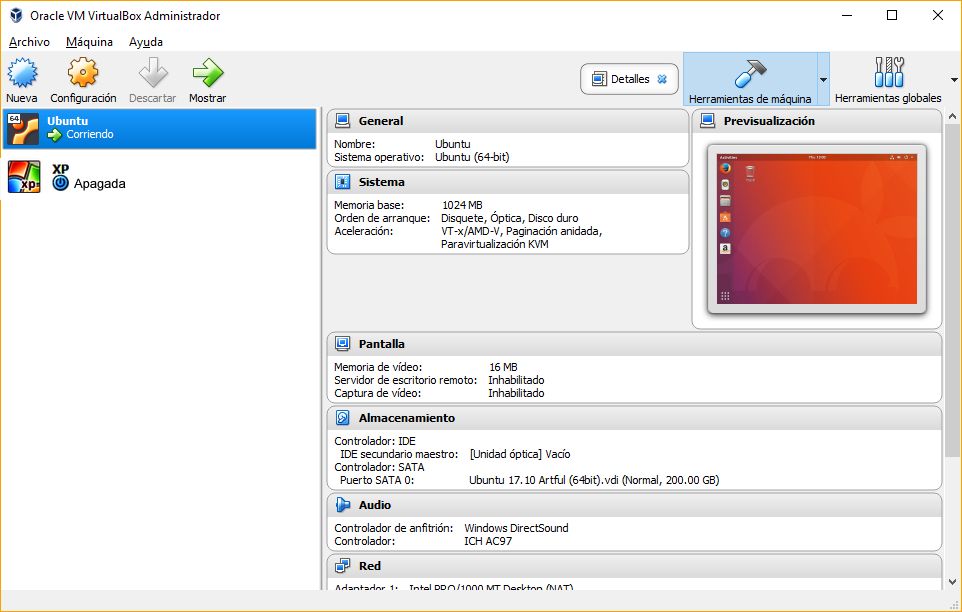
Task: Close Detalles tool with blue x
Action: coord(662,79)
